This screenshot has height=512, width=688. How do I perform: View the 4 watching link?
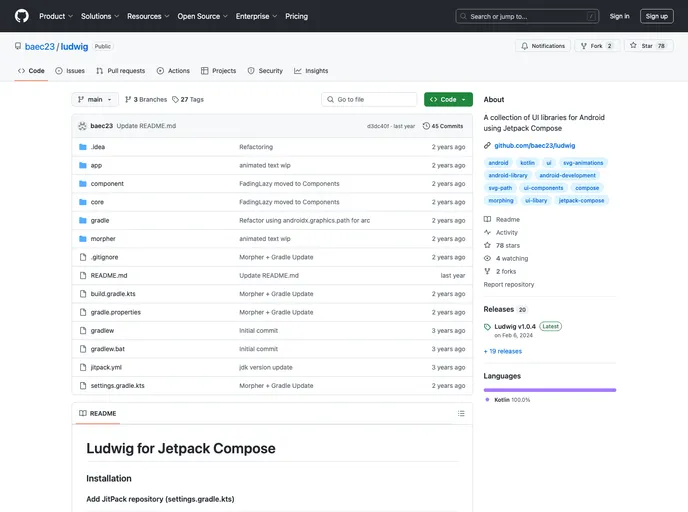click(x=506, y=258)
